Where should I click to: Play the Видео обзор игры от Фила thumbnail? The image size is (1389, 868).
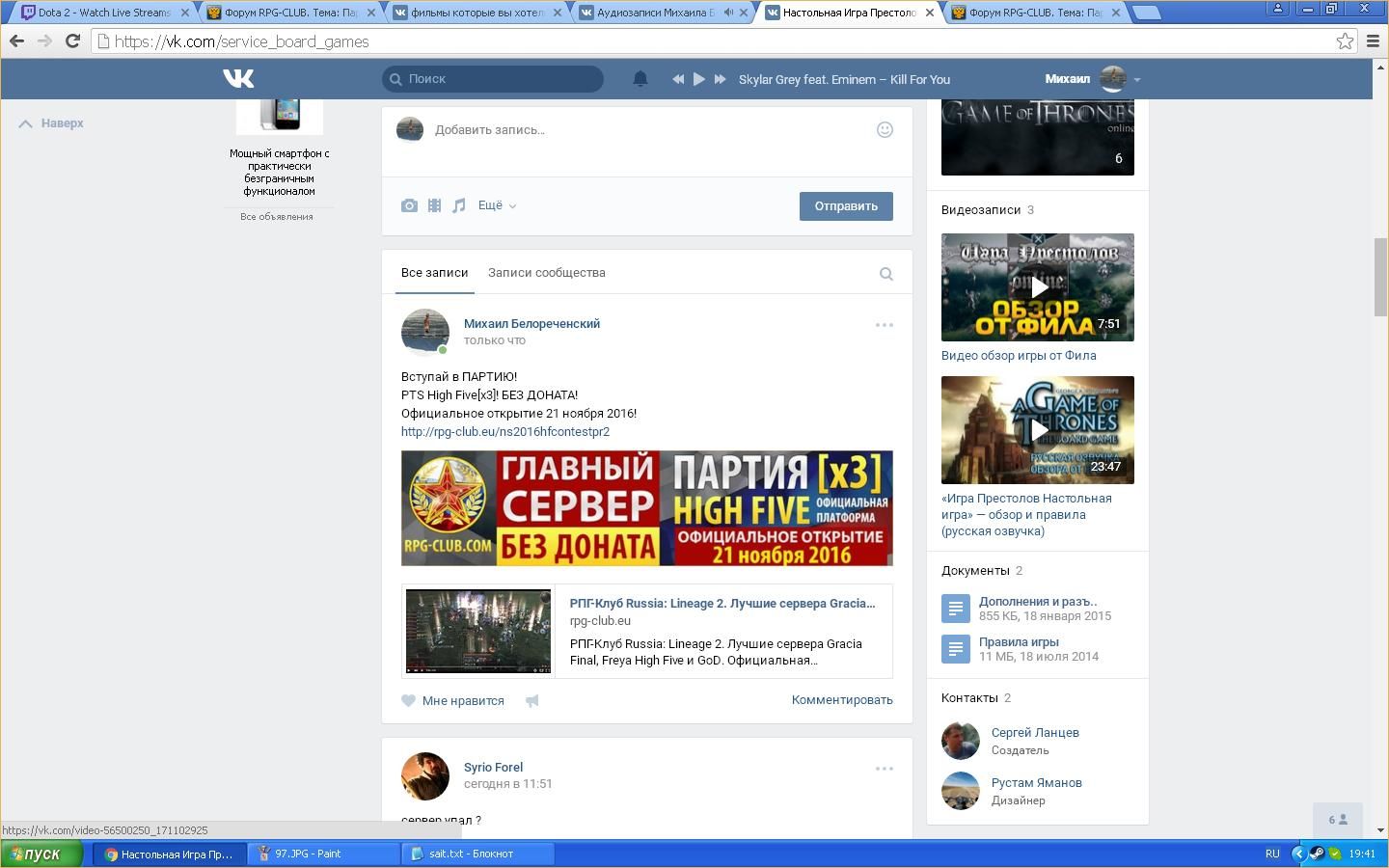pyautogui.click(x=1038, y=287)
